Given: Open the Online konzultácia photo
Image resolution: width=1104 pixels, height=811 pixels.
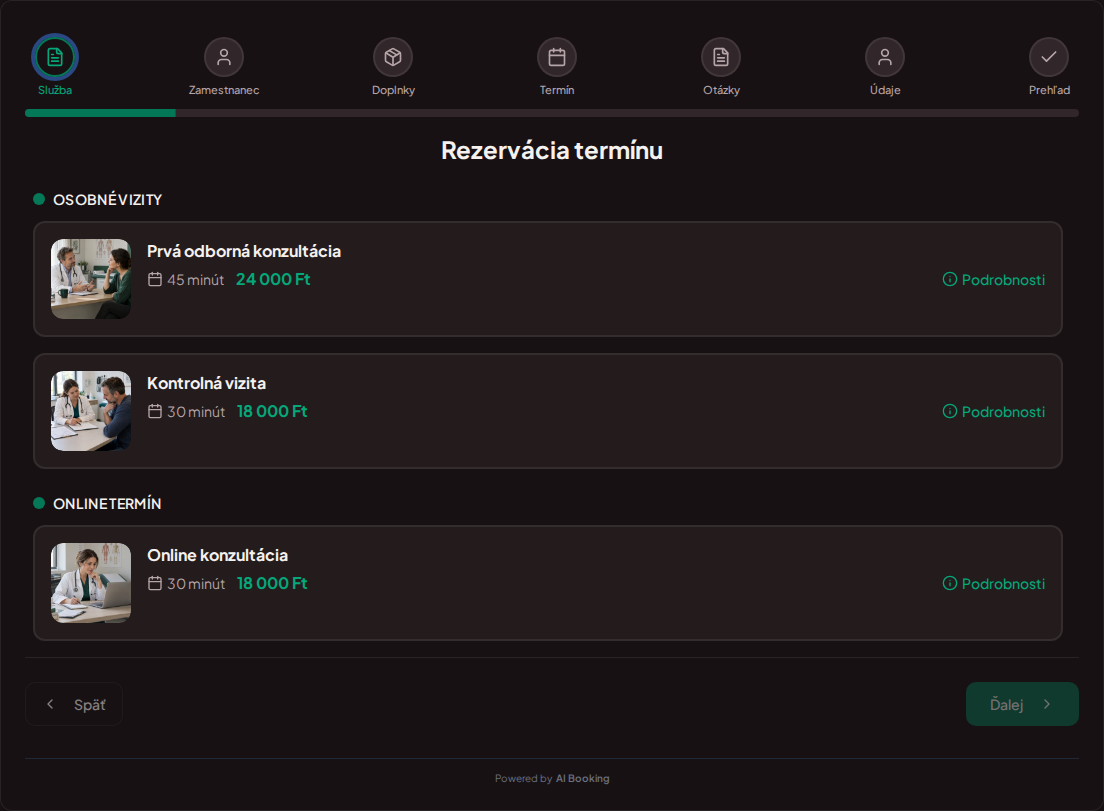Looking at the screenshot, I should (x=91, y=583).
